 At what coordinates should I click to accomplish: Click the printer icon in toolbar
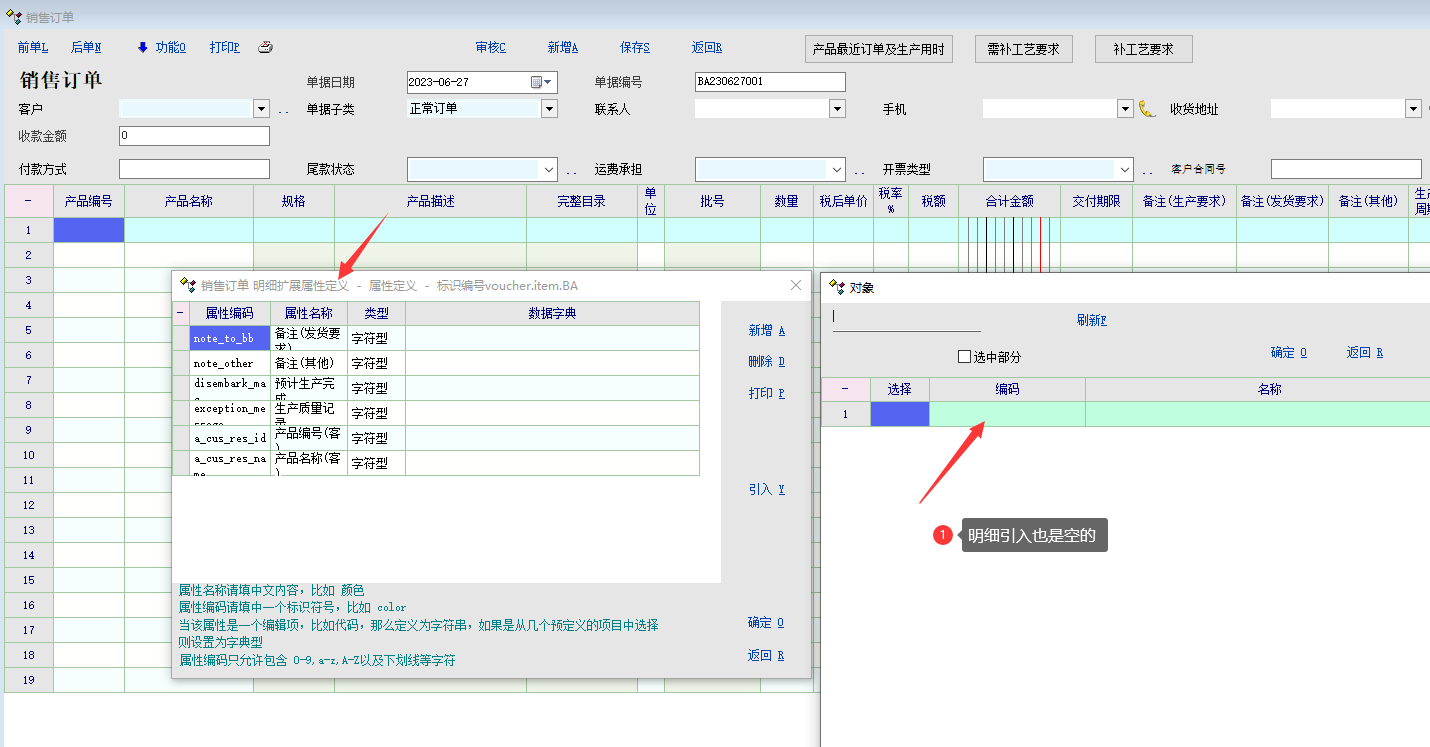tap(265, 47)
